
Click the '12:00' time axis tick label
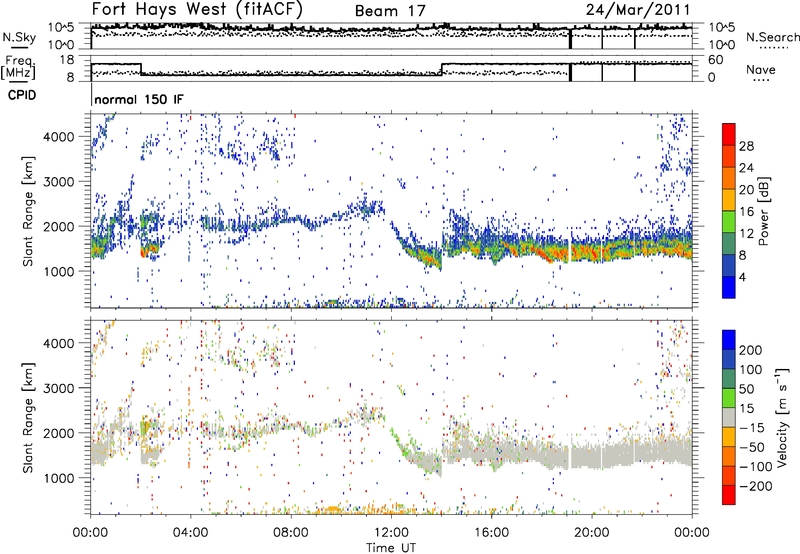click(391, 533)
